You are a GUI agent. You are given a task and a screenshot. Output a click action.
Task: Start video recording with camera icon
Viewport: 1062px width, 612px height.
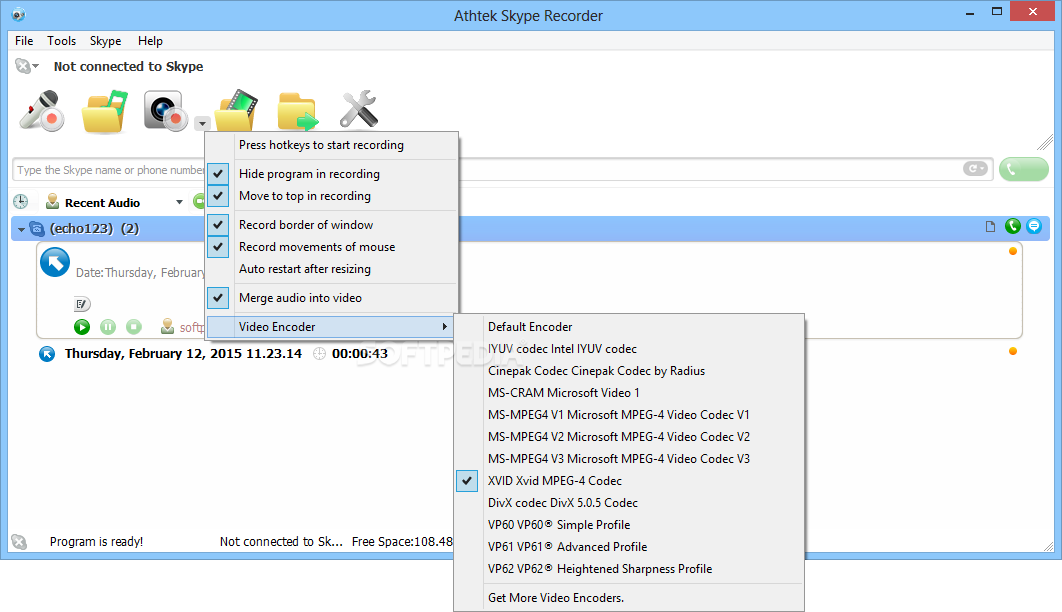click(165, 110)
